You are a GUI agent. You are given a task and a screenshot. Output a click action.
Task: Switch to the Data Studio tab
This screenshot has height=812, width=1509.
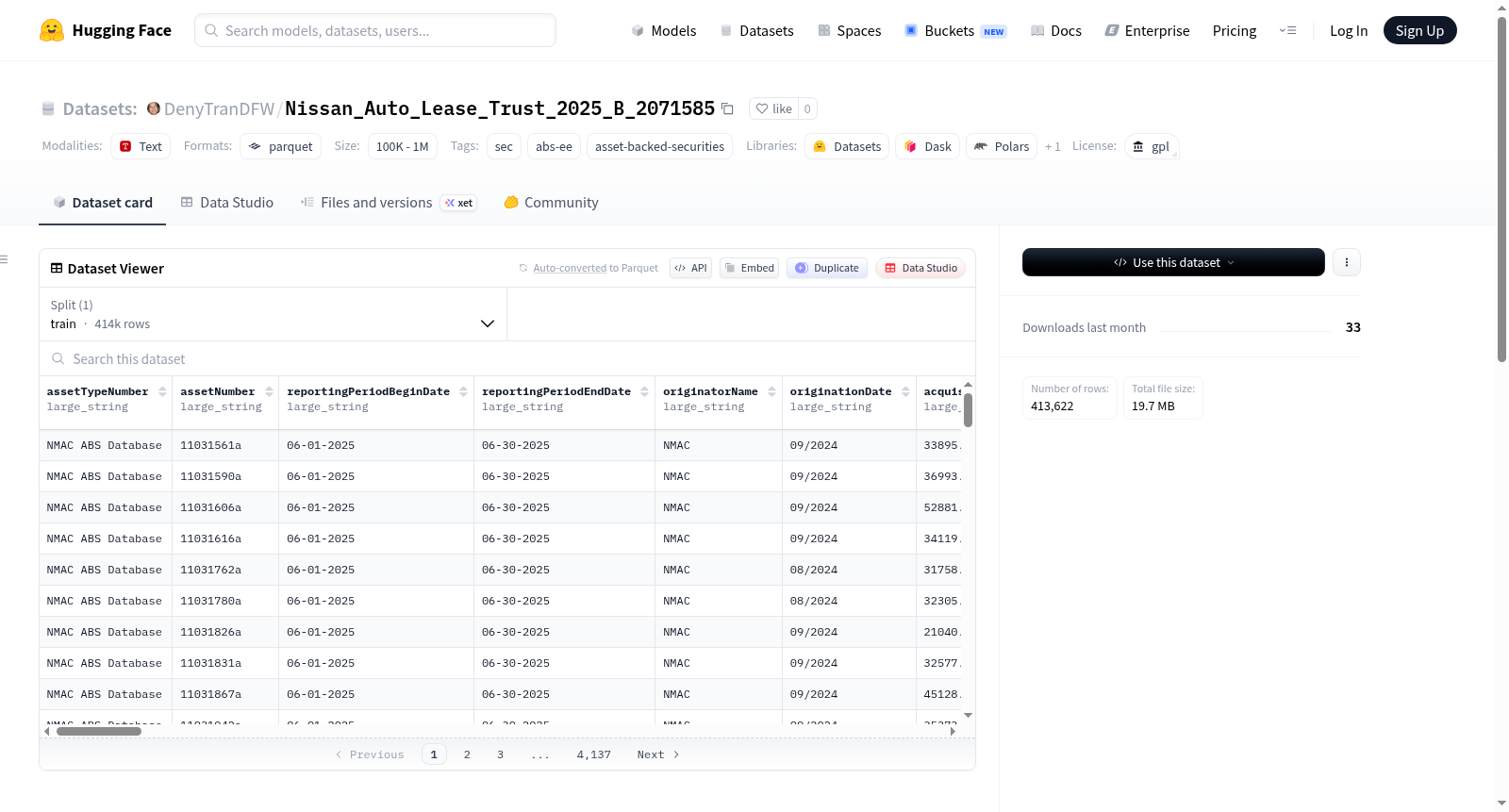[x=227, y=202]
